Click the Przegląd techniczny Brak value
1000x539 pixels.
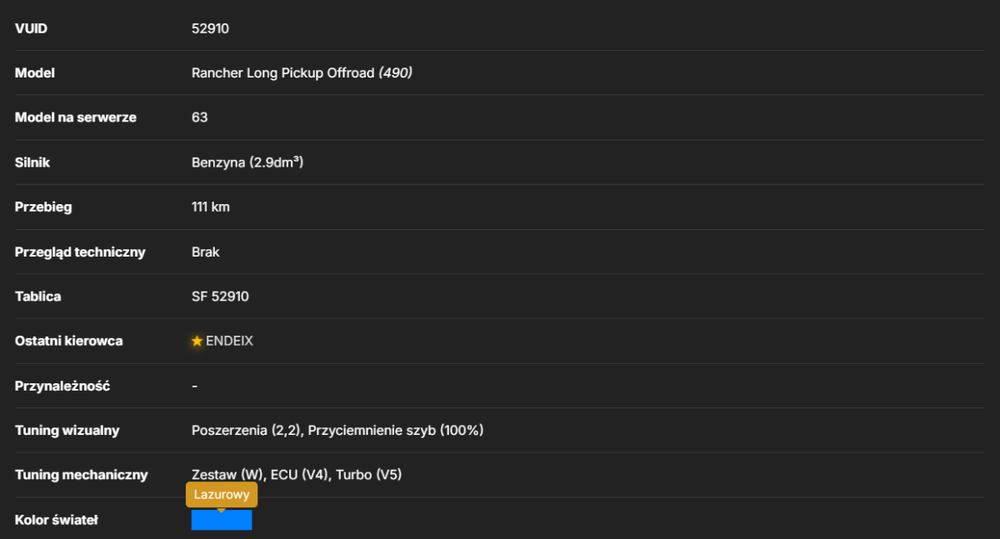(x=205, y=252)
